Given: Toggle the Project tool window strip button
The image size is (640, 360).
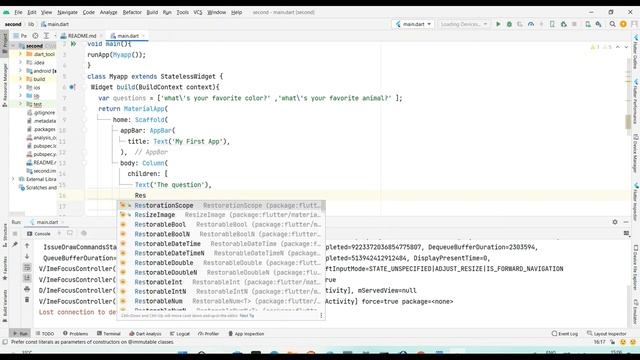Looking at the screenshot, I should [4, 44].
